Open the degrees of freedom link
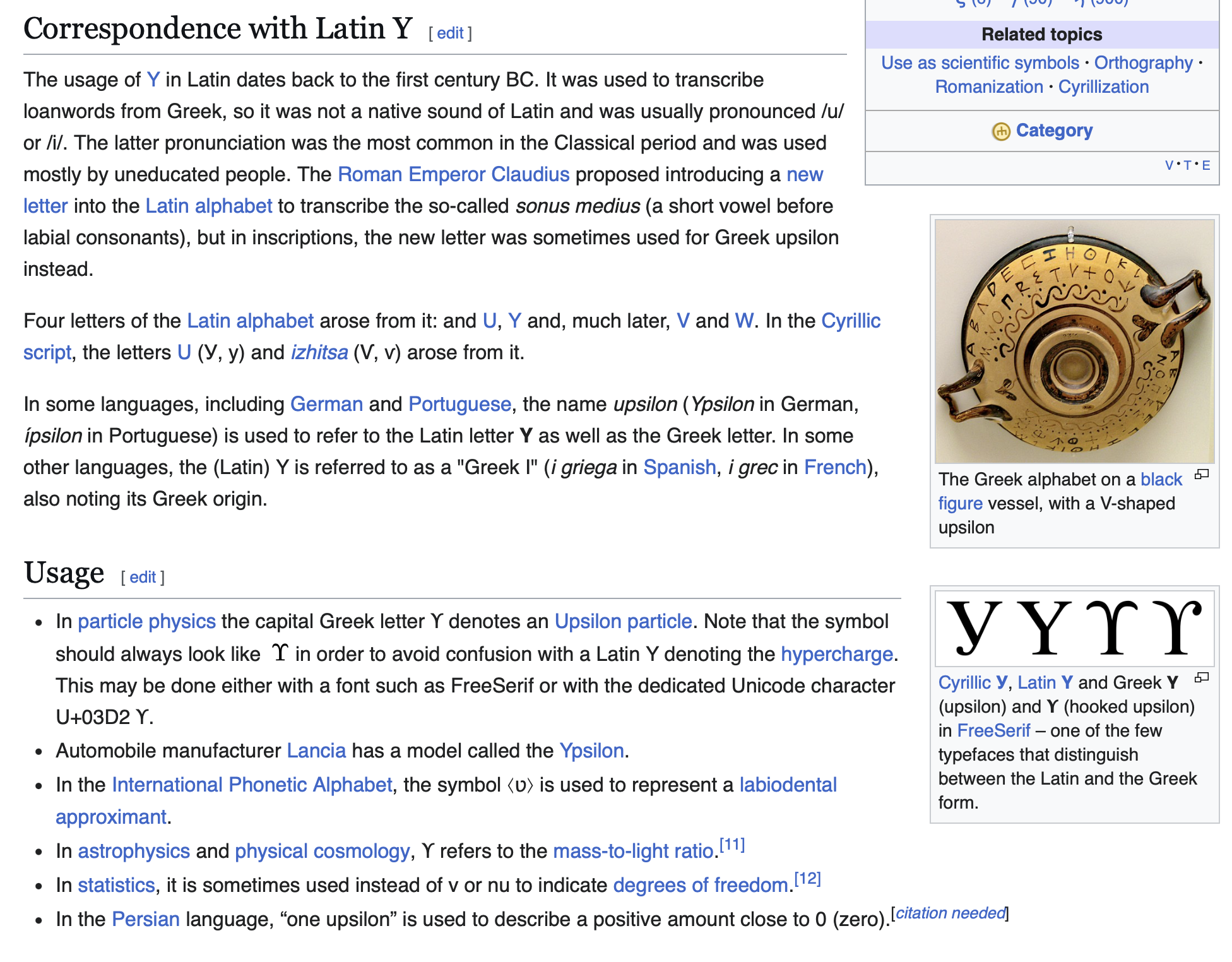This screenshot has width=1232, height=962. pos(701,885)
